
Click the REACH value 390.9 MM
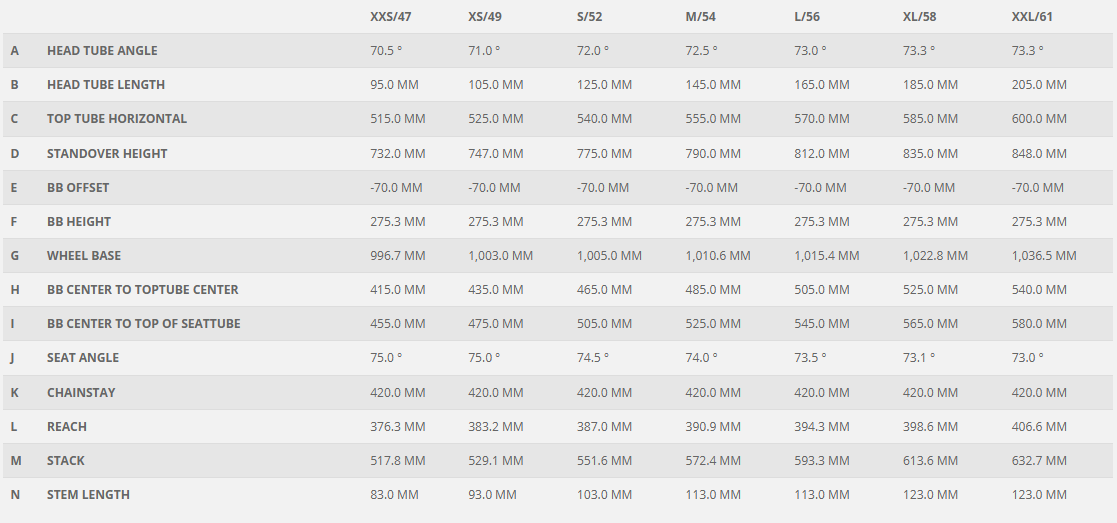(x=713, y=427)
